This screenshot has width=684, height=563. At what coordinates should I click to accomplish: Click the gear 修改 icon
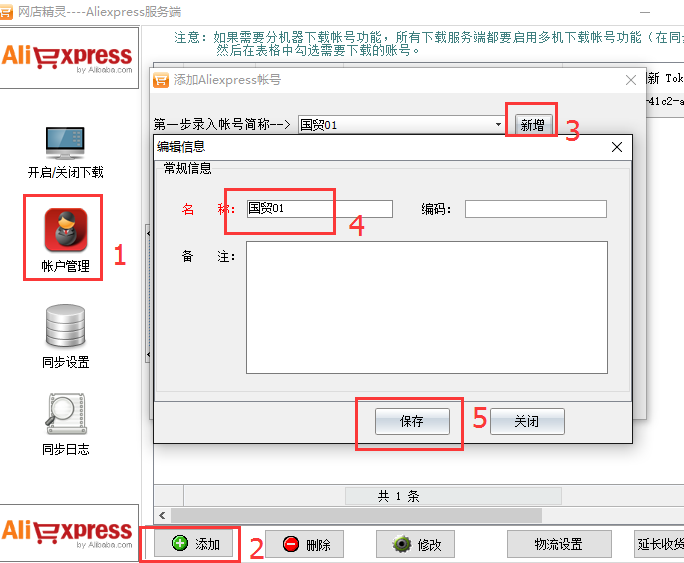point(402,544)
